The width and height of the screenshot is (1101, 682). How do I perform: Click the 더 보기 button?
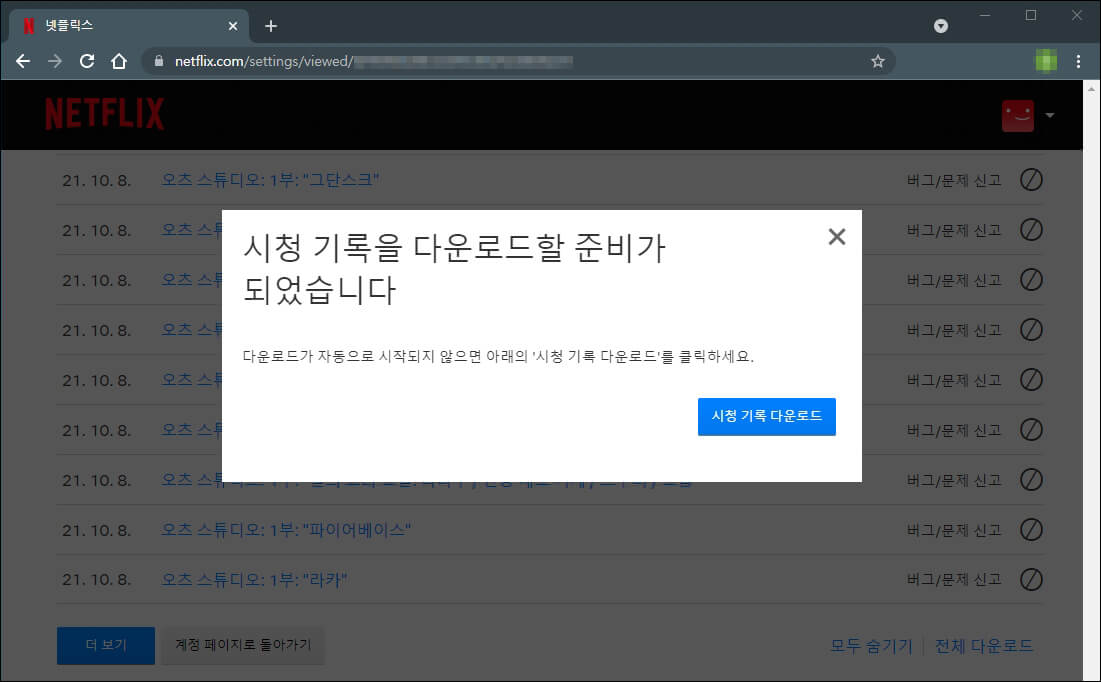[106, 645]
